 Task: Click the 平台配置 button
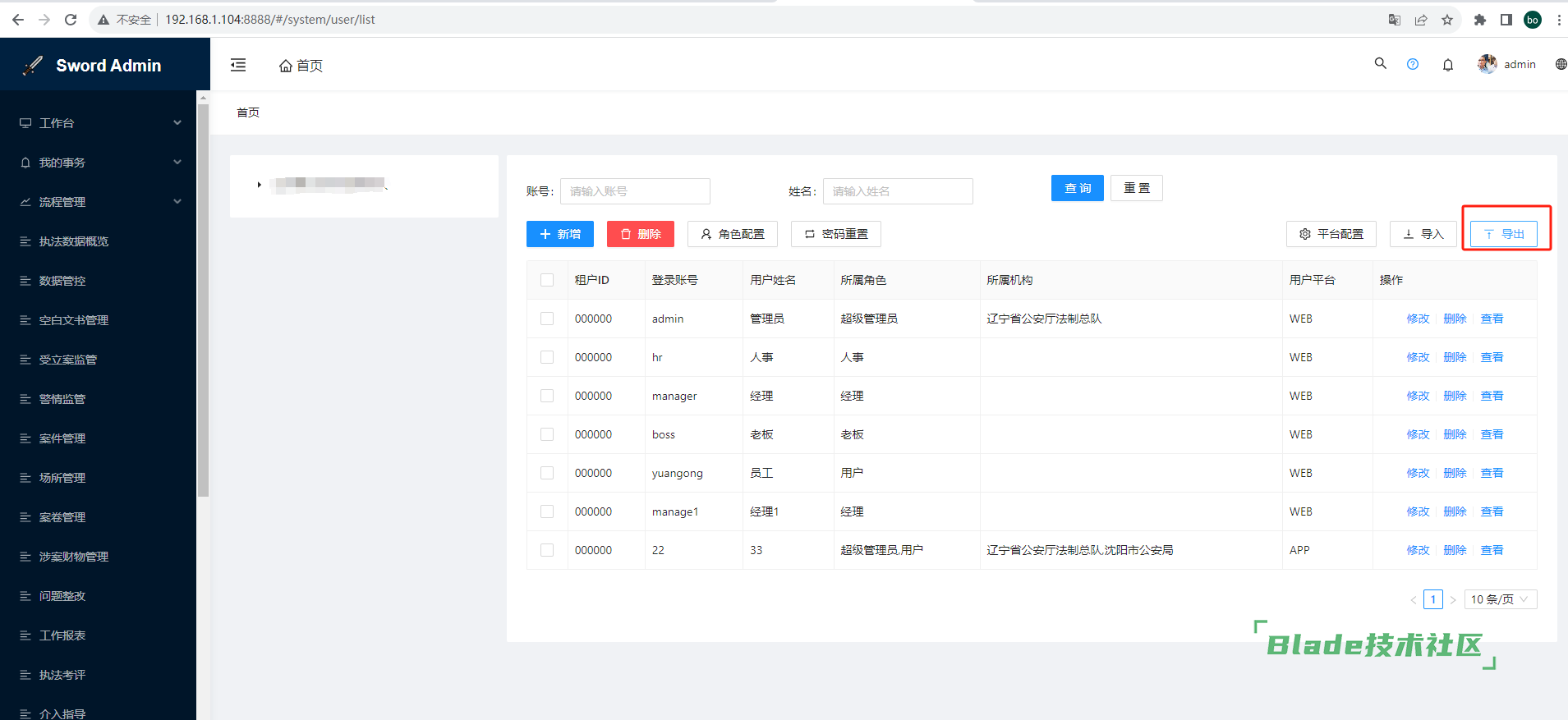click(1331, 234)
